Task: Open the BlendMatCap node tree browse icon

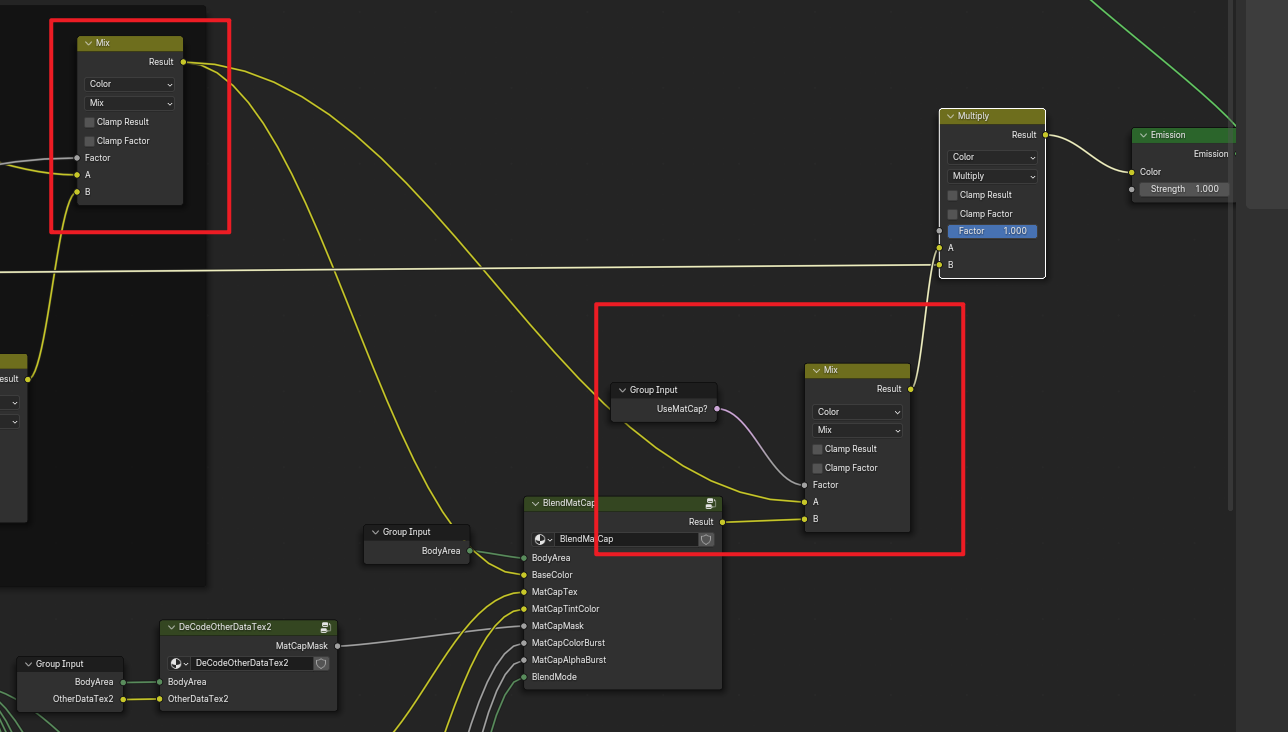Action: 544,539
